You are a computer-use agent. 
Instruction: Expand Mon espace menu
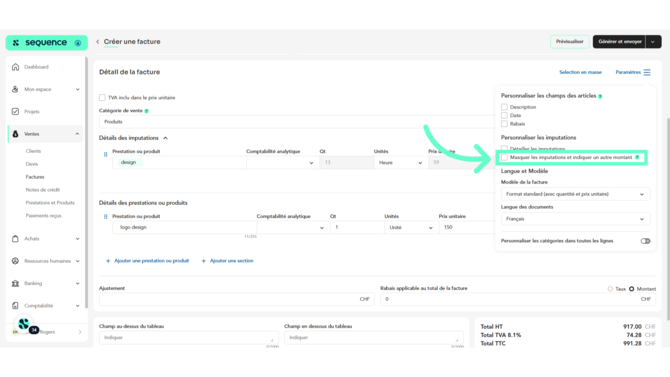(x=77, y=89)
